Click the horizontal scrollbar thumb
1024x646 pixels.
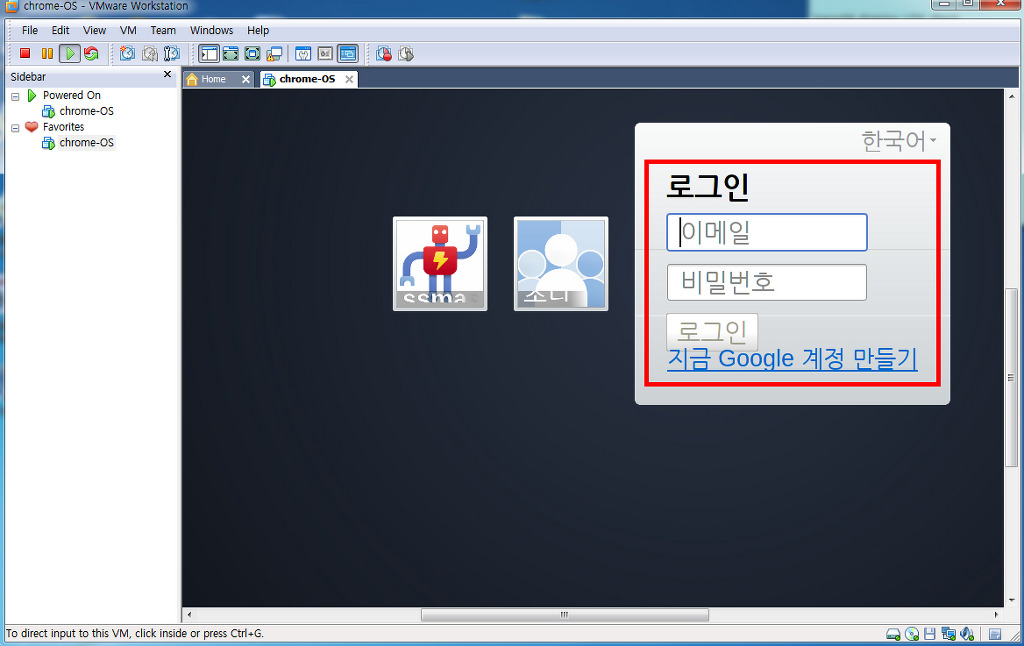pyautogui.click(x=563, y=615)
